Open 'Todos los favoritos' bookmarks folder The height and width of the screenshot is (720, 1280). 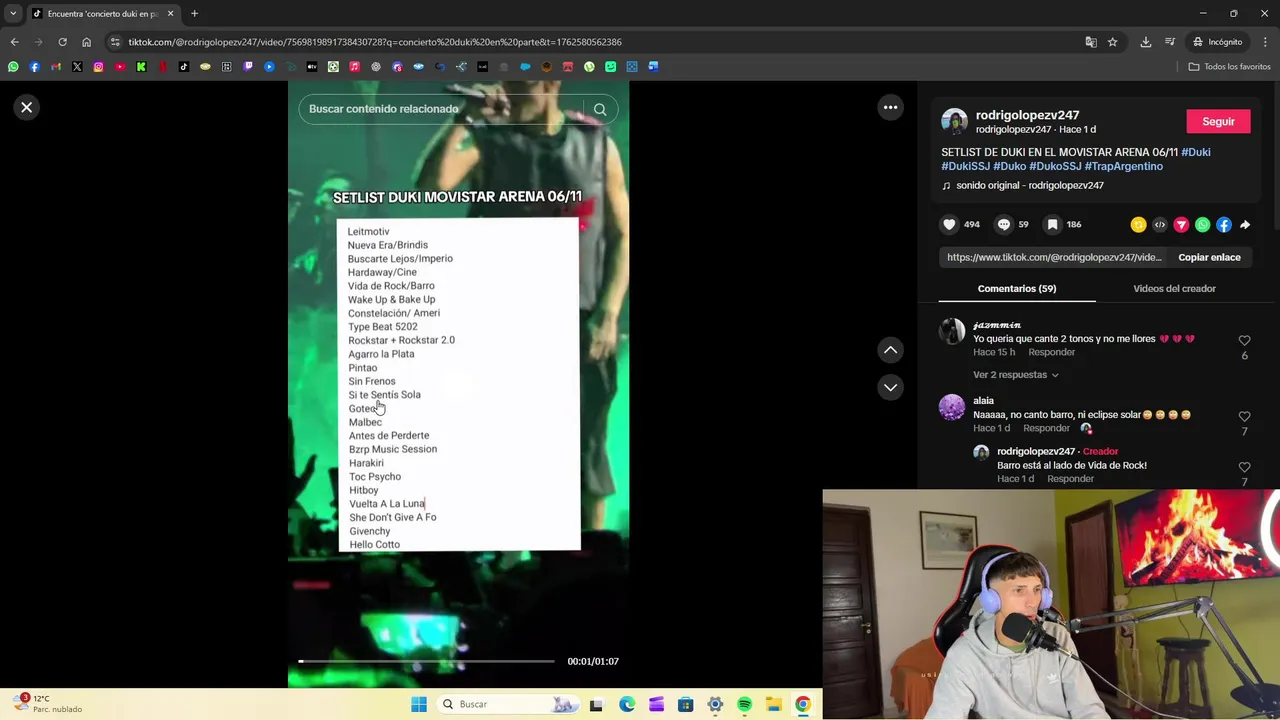coord(1229,67)
